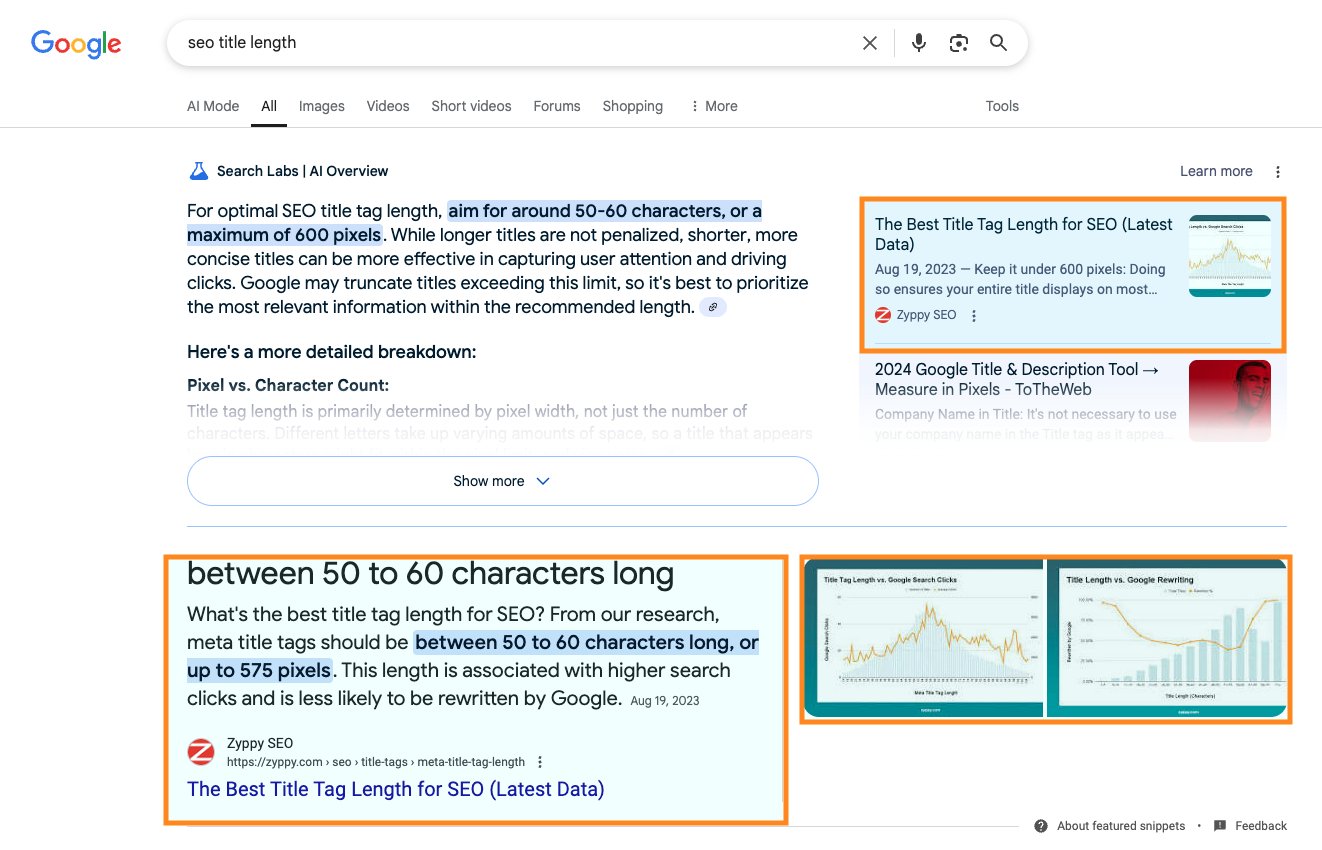Click the About featured snippets help icon
The width and height of the screenshot is (1322, 850).
[1041, 826]
